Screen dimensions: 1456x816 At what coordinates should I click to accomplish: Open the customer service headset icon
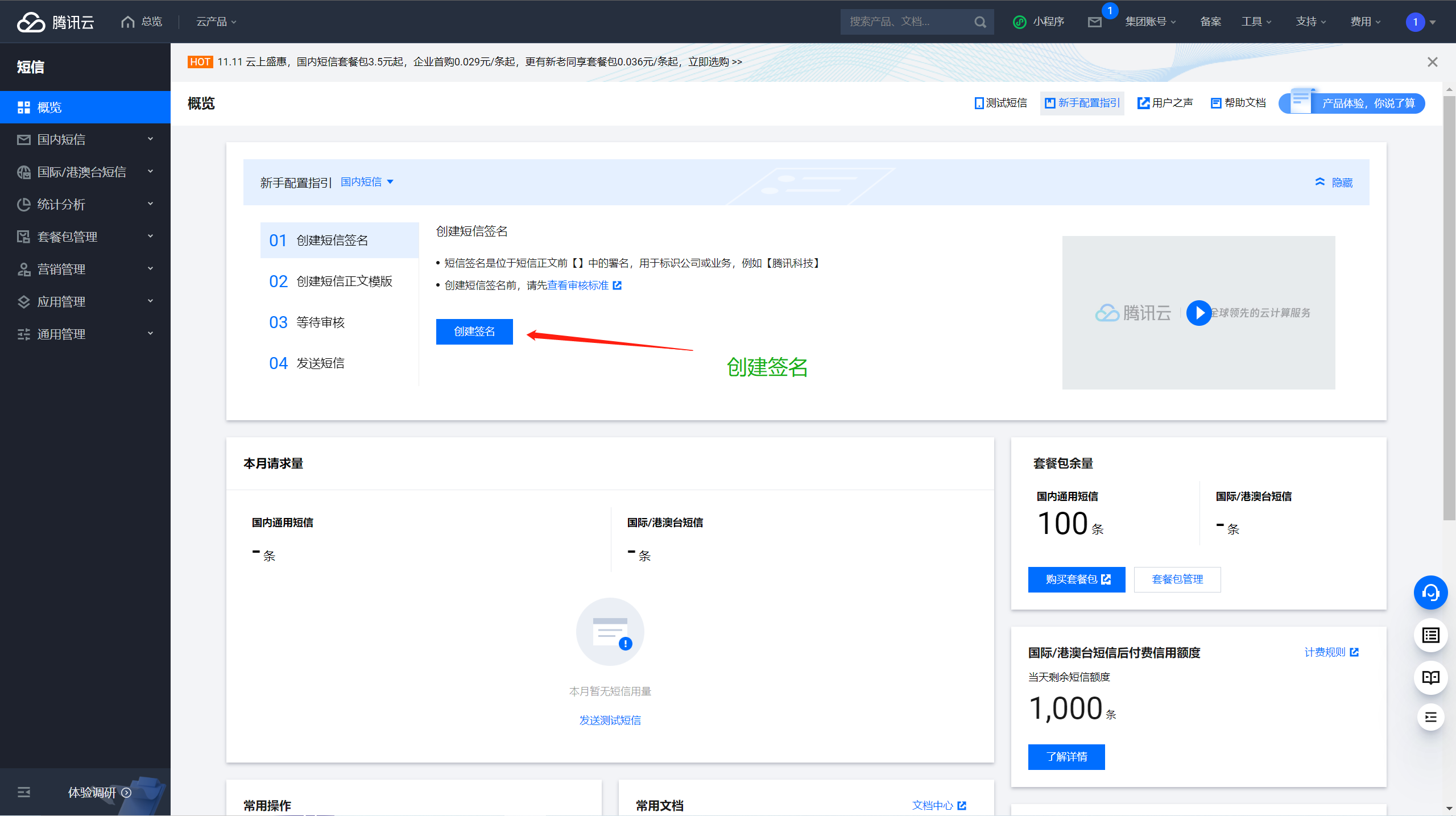click(1430, 593)
